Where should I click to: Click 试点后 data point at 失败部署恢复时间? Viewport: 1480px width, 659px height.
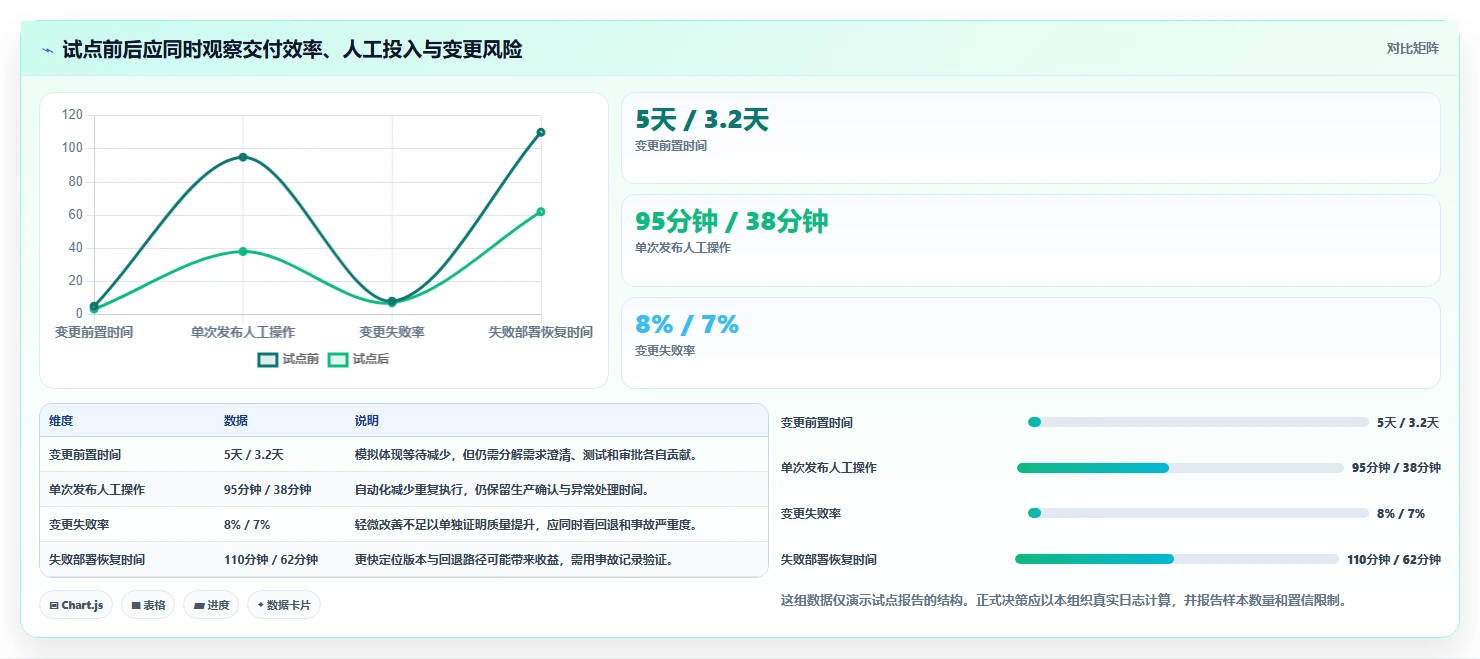[541, 212]
